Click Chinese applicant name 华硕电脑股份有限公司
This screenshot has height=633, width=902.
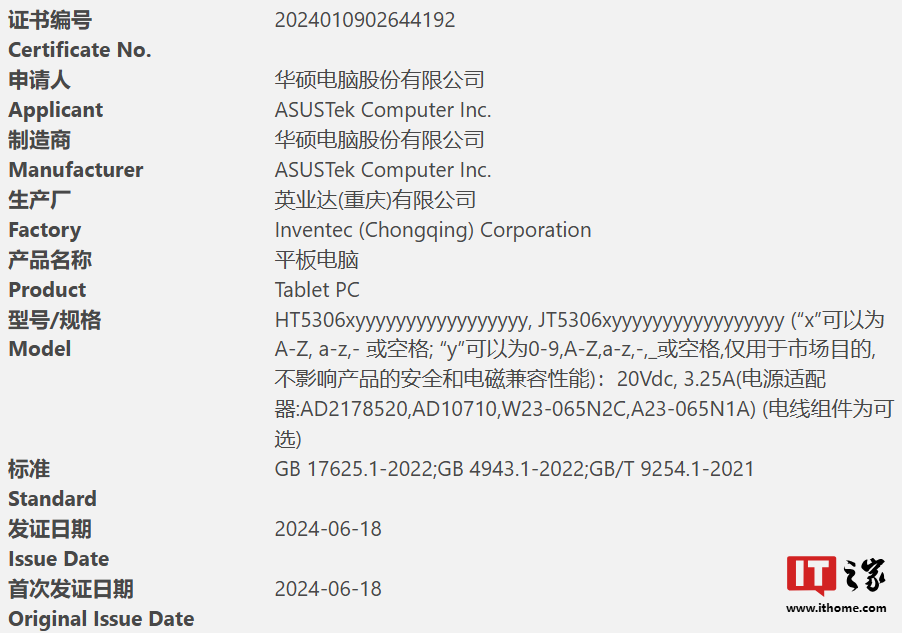(x=380, y=80)
